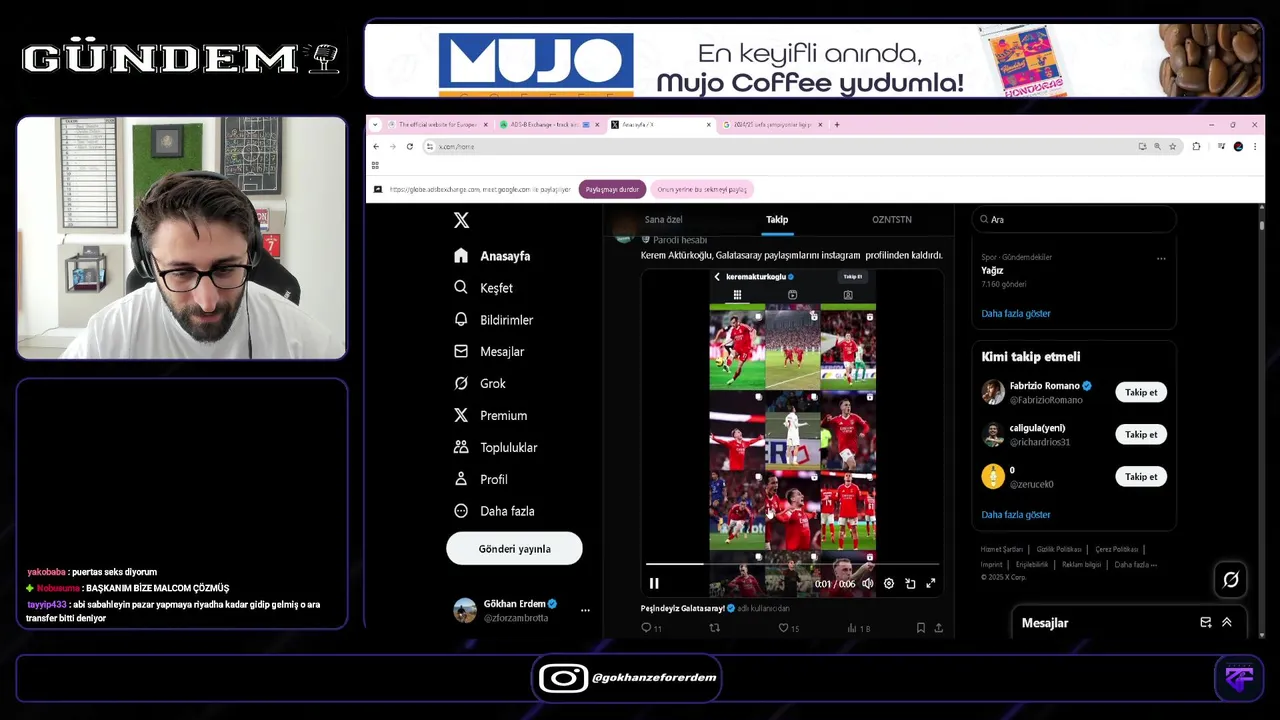Screen dimensions: 1280x720
Task: Open Keşfet search page
Action: 483,288
